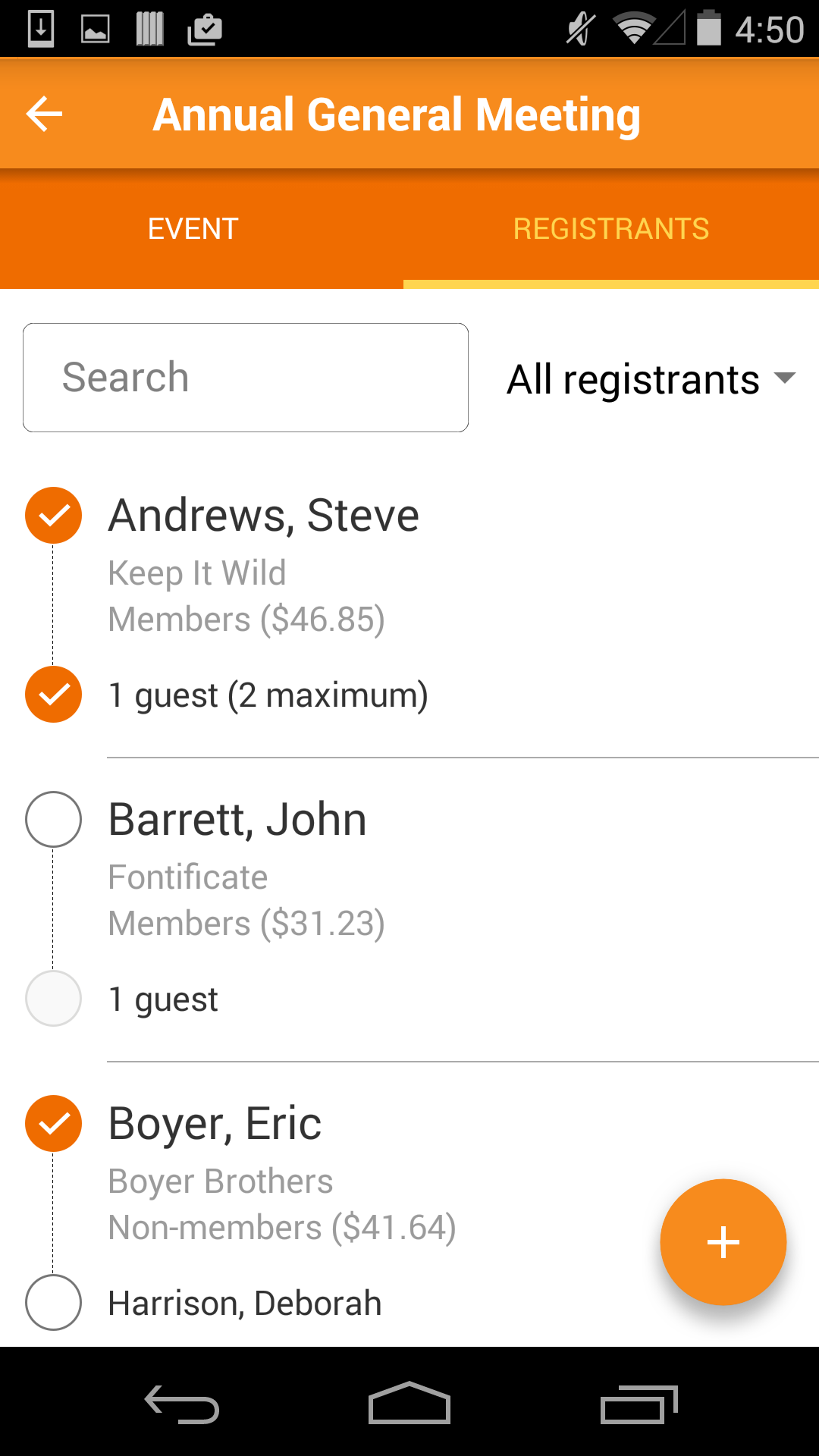
Task: Open the All registrants filter dropdown
Action: click(x=651, y=378)
